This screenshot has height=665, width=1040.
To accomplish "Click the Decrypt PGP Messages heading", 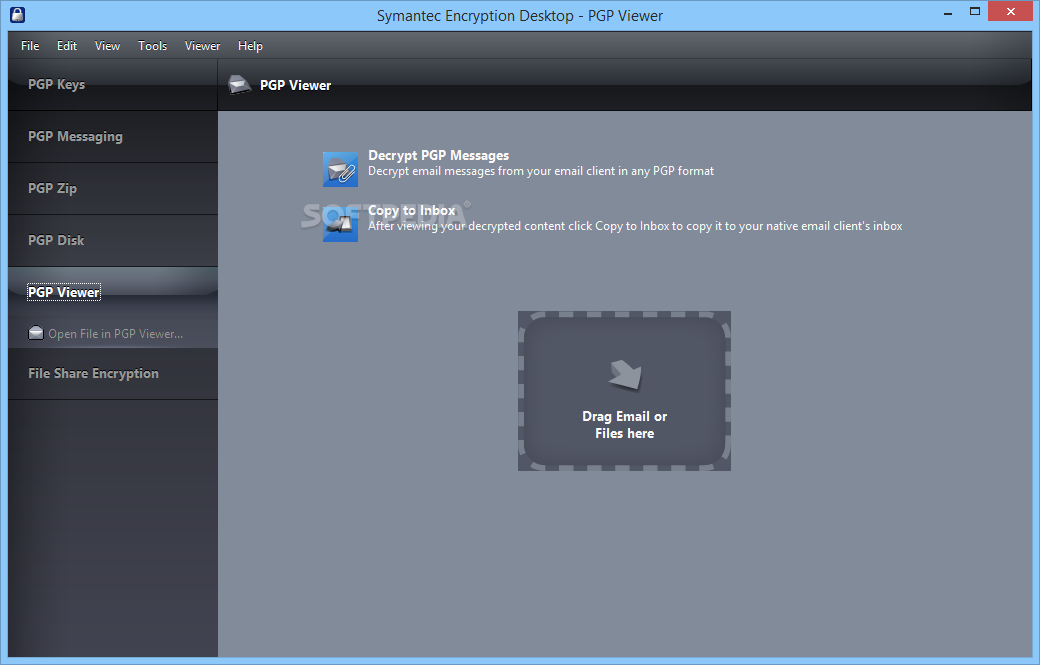I will 438,155.
